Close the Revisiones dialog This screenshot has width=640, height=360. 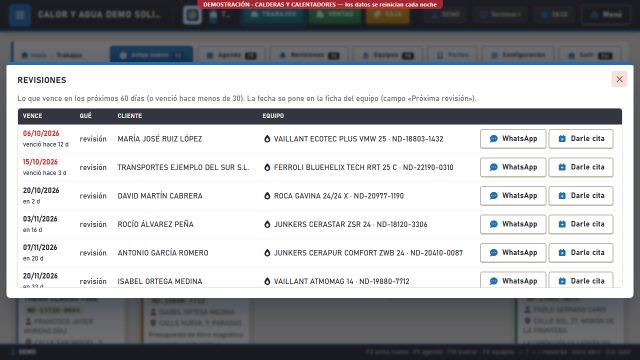click(619, 79)
